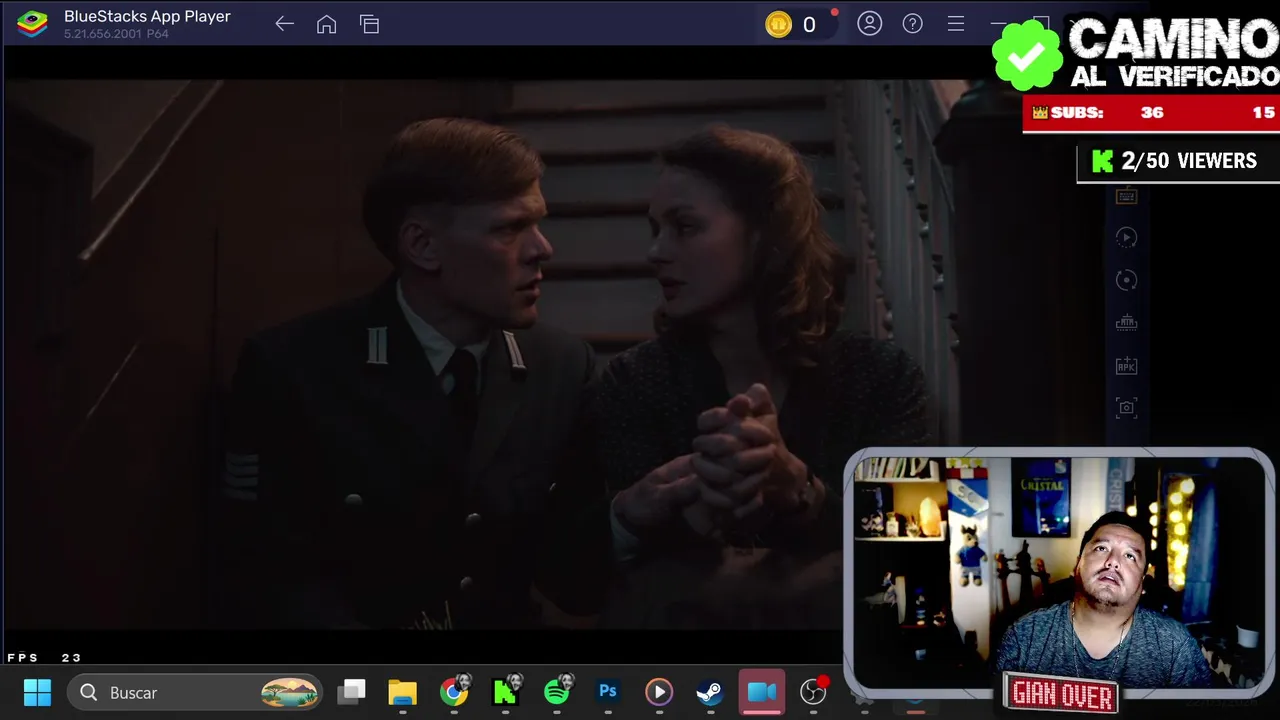The height and width of the screenshot is (720, 1280).
Task: Trim memory using the RAM sidebar icon
Action: coord(1126,323)
